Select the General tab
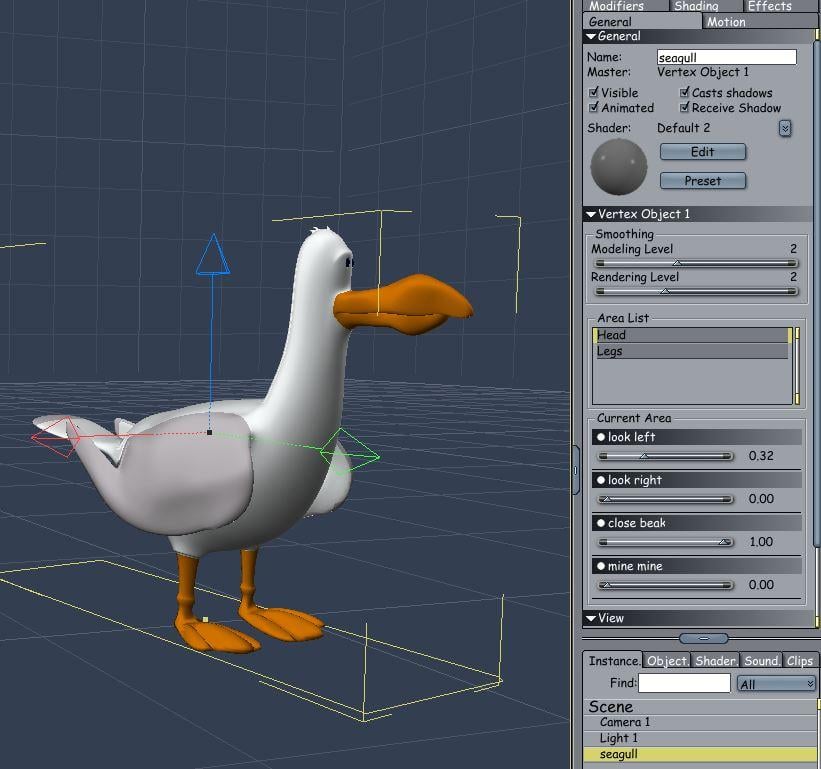 (642, 21)
